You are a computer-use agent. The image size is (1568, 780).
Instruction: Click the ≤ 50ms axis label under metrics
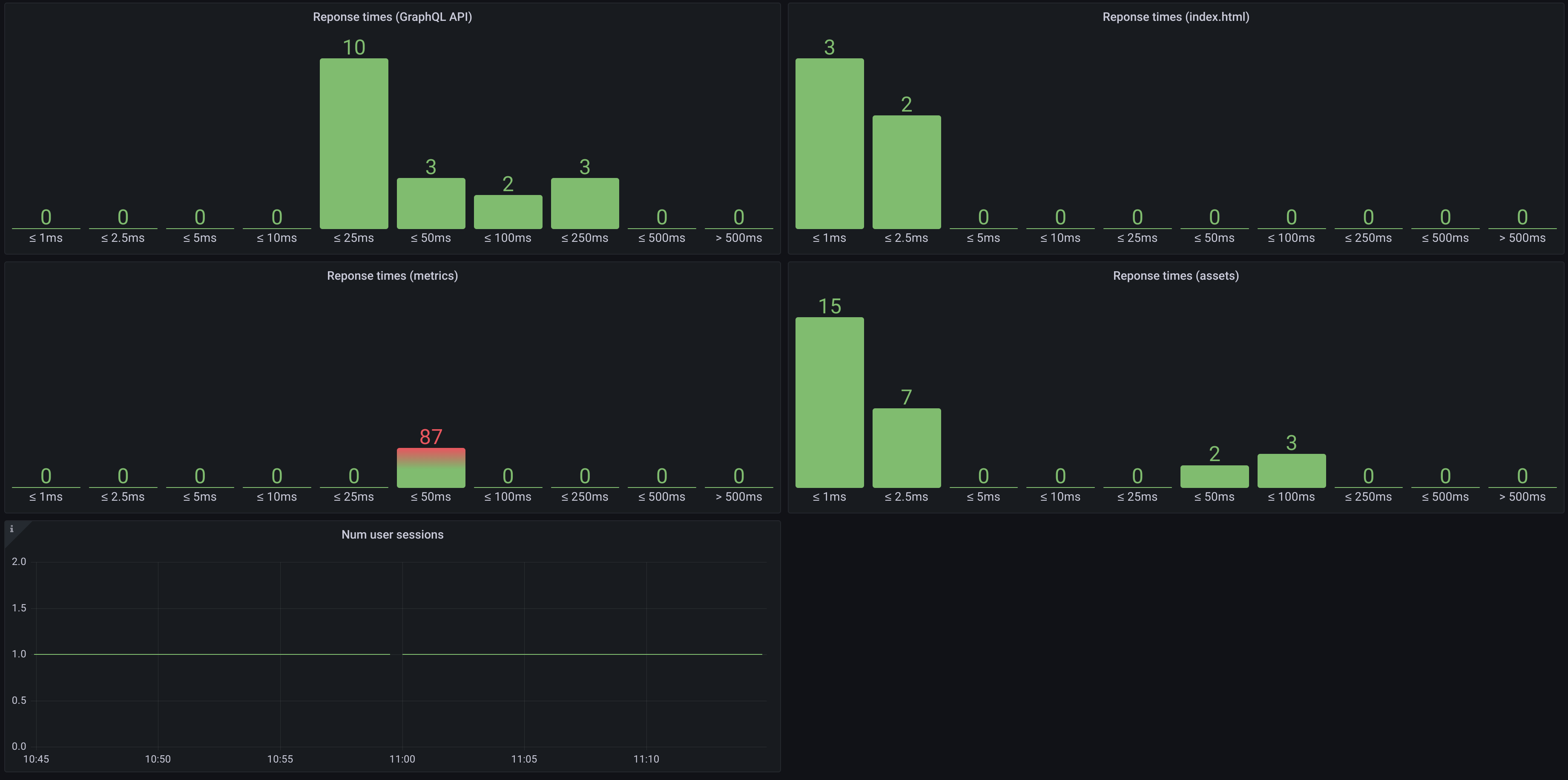tap(431, 496)
